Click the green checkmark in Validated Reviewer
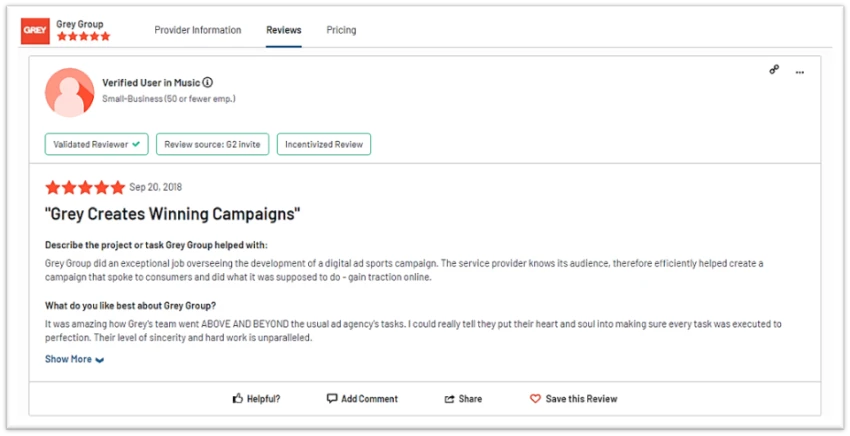Screen dimensions: 850x436 pos(136,144)
